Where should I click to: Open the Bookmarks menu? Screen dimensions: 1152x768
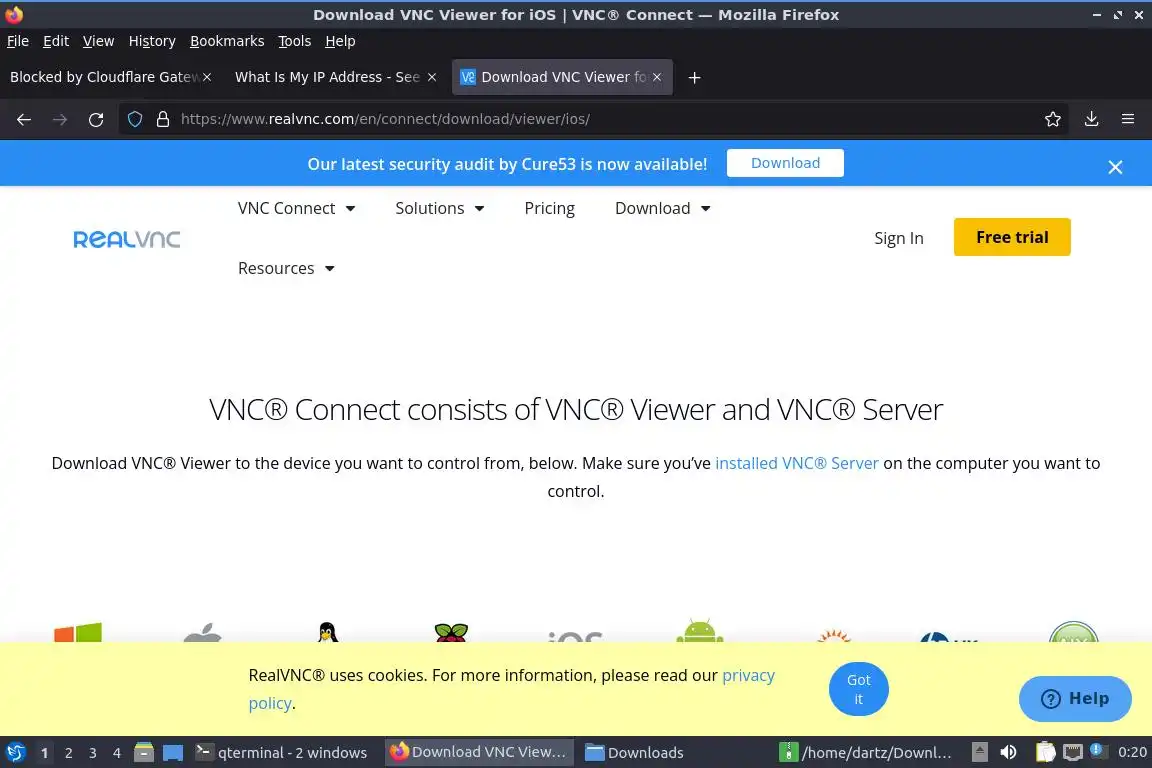pos(227,41)
